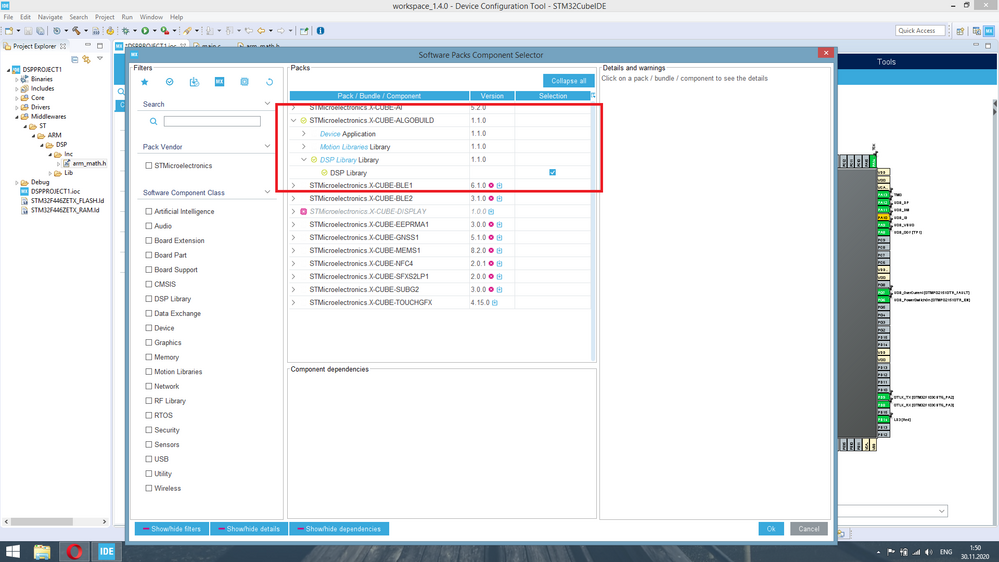Reset all filters with circular arrow icon

tap(270, 82)
